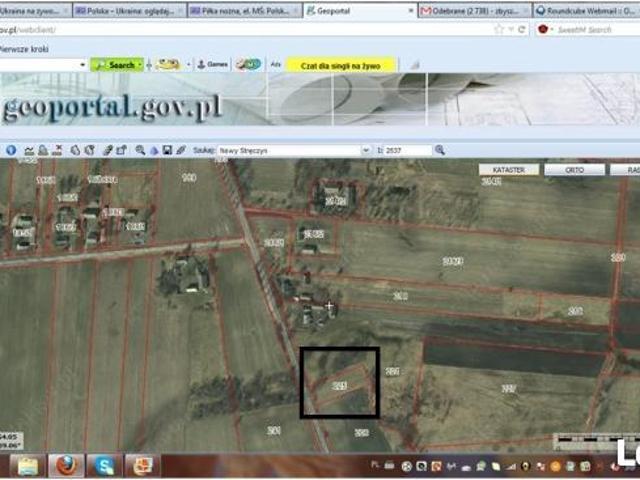Viewport: 640px width, 480px height.
Task: Open the Search button's dropdown arrow
Action: (140, 64)
